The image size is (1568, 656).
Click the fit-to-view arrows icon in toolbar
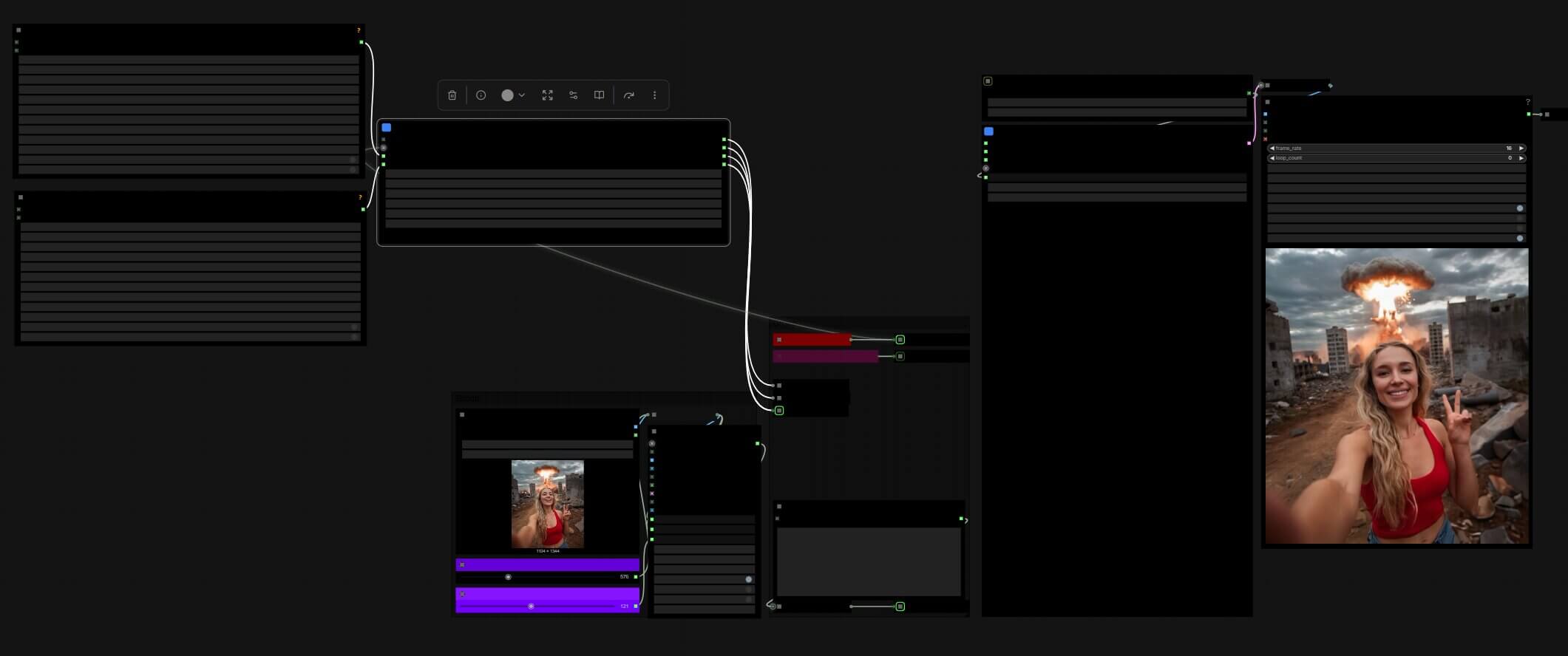click(x=547, y=95)
